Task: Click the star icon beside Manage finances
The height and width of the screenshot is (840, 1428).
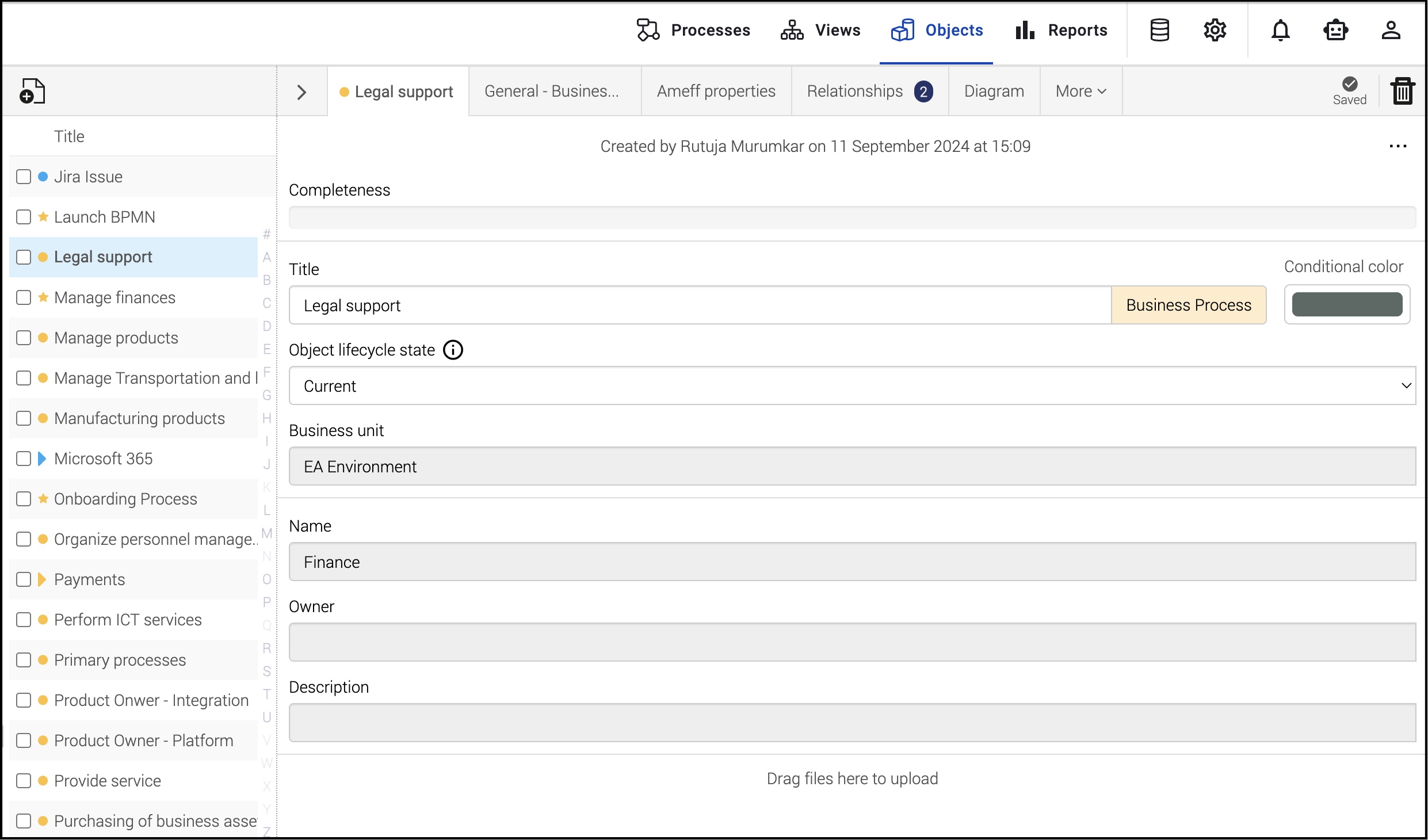Action: [43, 297]
